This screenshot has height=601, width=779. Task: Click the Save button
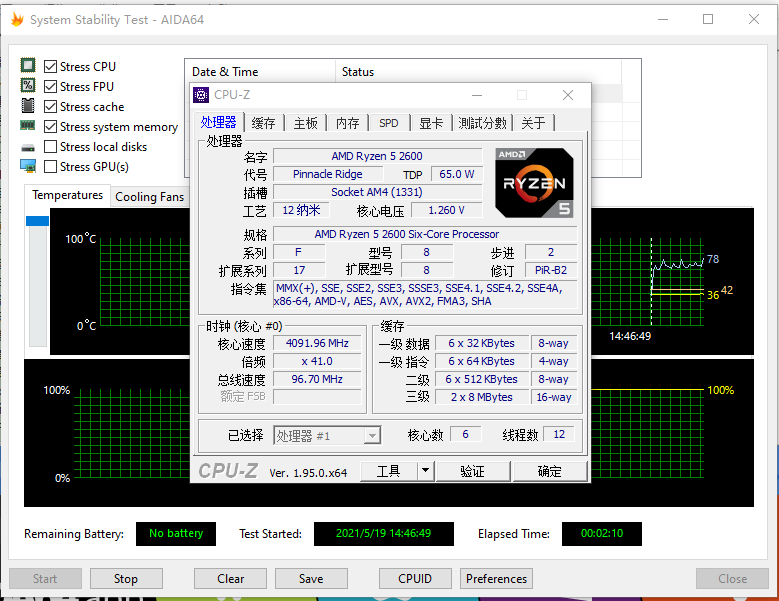tap(311, 579)
